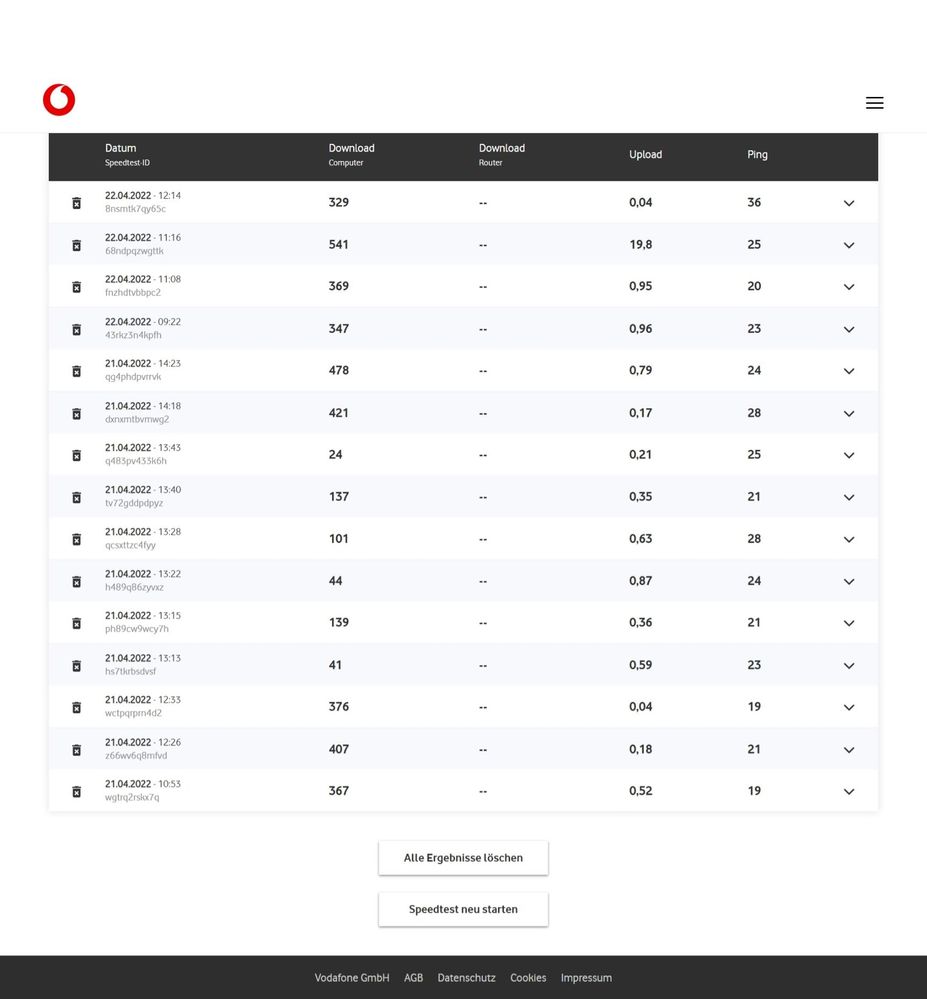This screenshot has width=927, height=999.
Task: Delete the entry z66wv6q8mfvd
Action: [76, 749]
